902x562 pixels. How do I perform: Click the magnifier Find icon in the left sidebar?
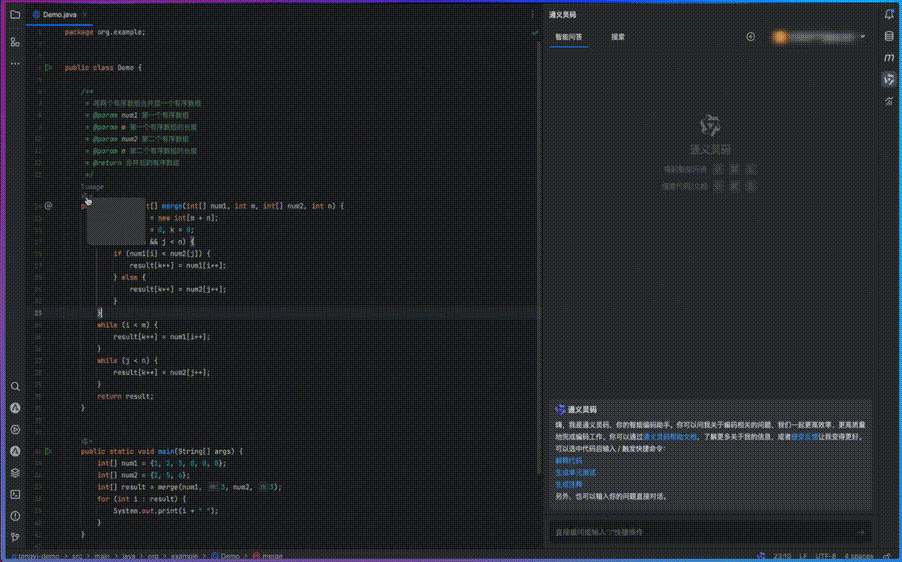15,387
